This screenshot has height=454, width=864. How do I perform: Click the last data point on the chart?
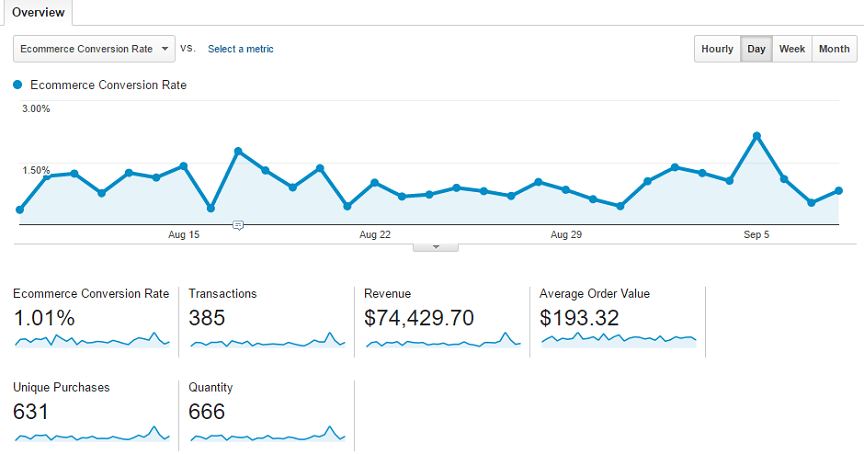pyautogui.click(x=839, y=191)
